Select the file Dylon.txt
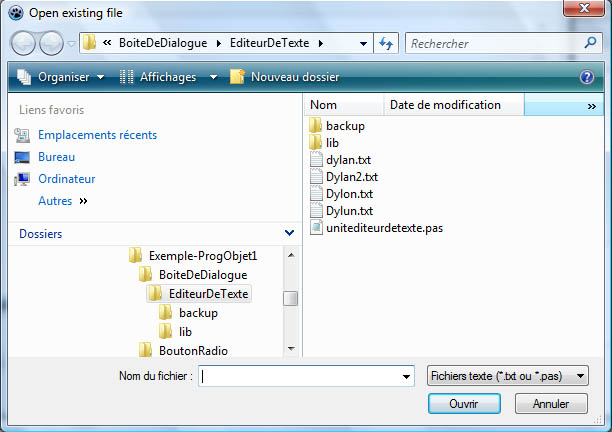Screen dimensions: 612x432 coord(342,194)
